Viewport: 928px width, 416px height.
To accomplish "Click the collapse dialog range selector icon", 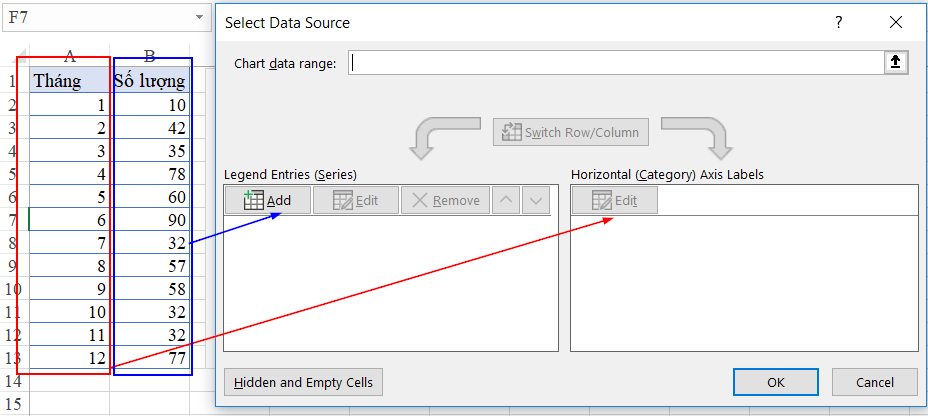I will (x=895, y=63).
